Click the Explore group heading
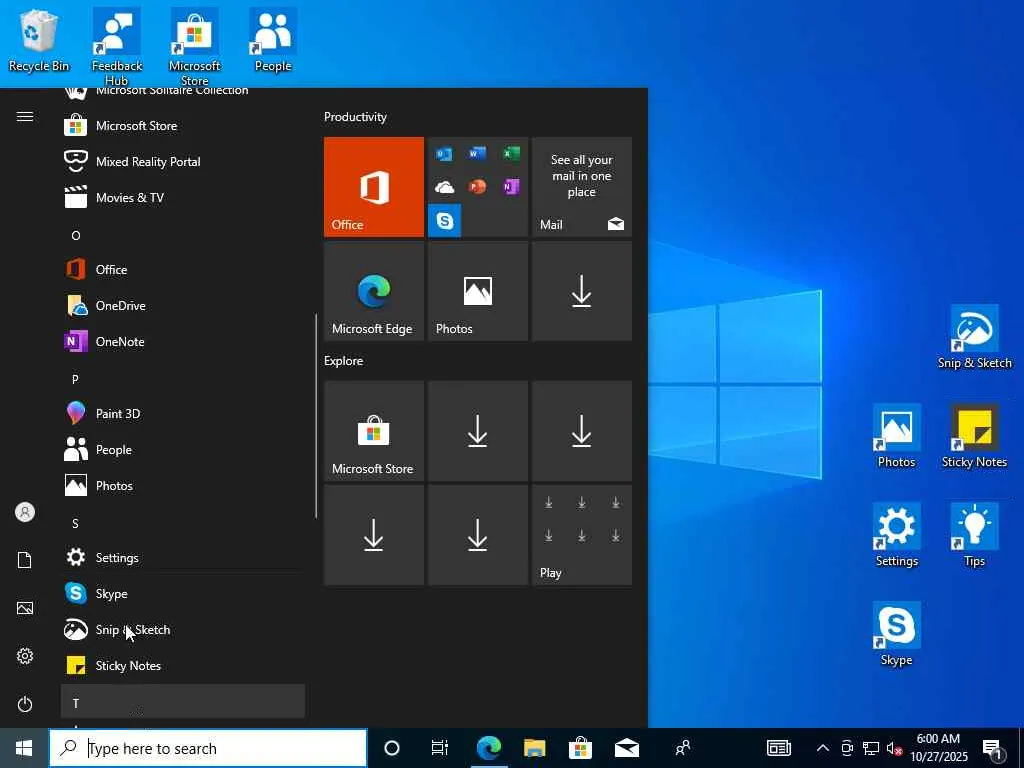 [344, 361]
